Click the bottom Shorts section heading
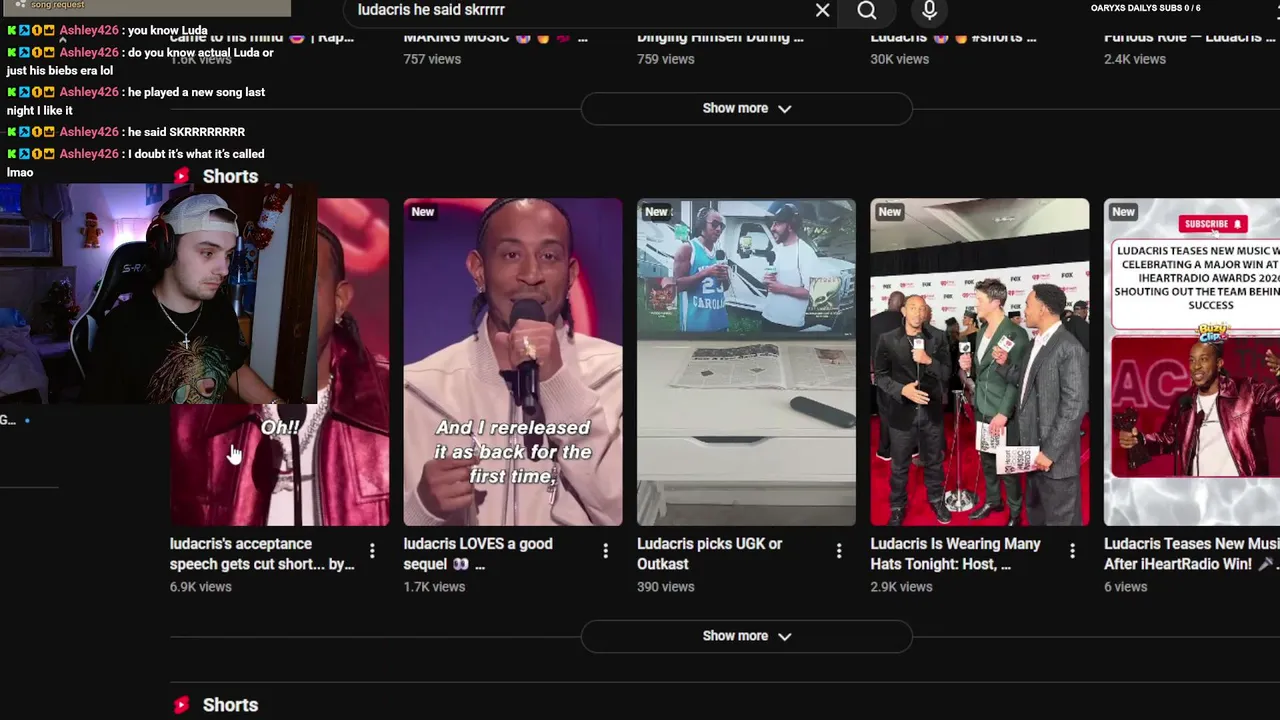This screenshot has height=720, width=1280. click(x=230, y=705)
